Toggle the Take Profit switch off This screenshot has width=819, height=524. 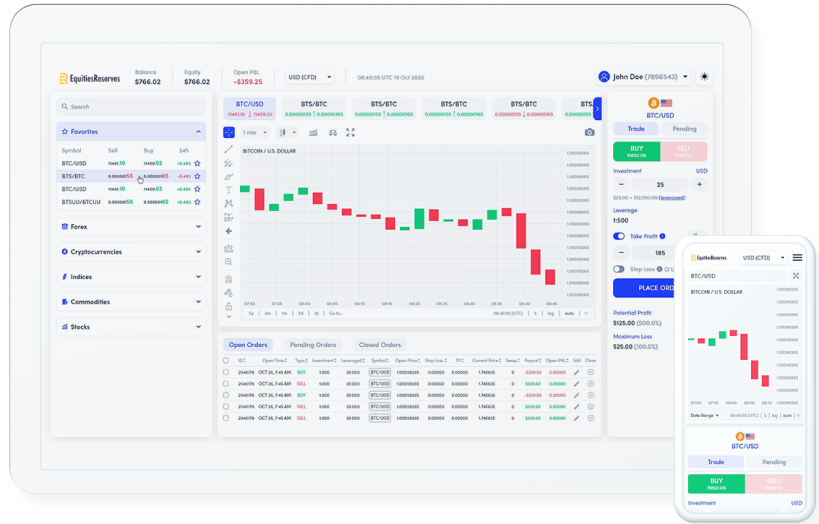[619, 236]
